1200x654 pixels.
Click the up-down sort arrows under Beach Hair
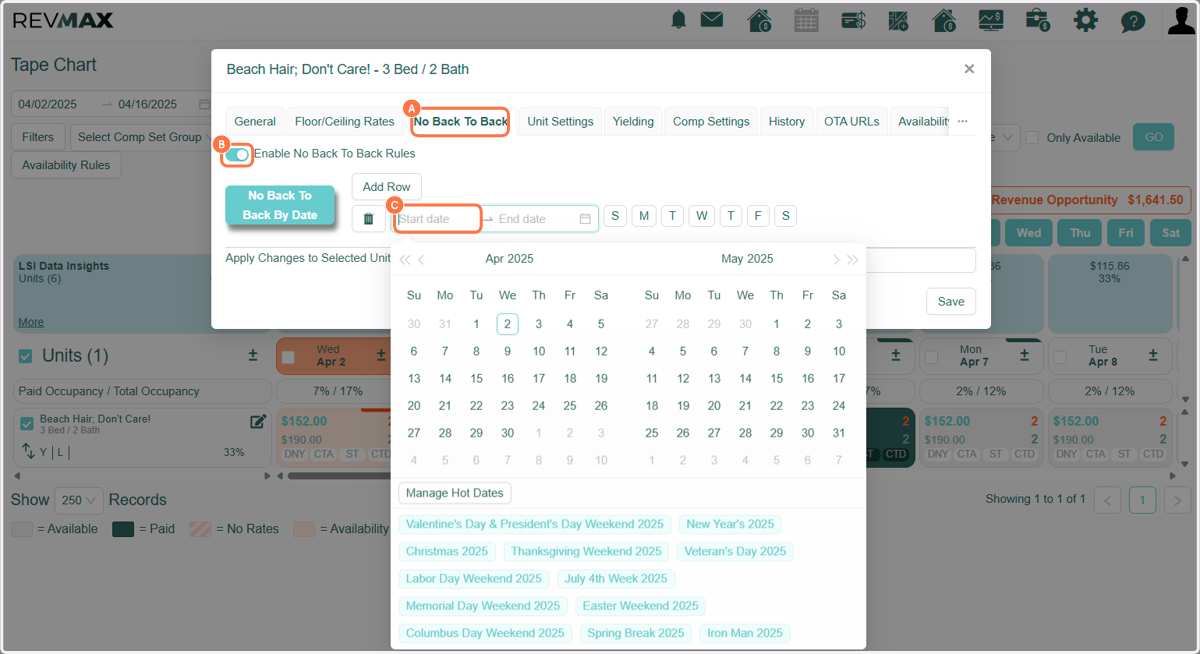28,451
